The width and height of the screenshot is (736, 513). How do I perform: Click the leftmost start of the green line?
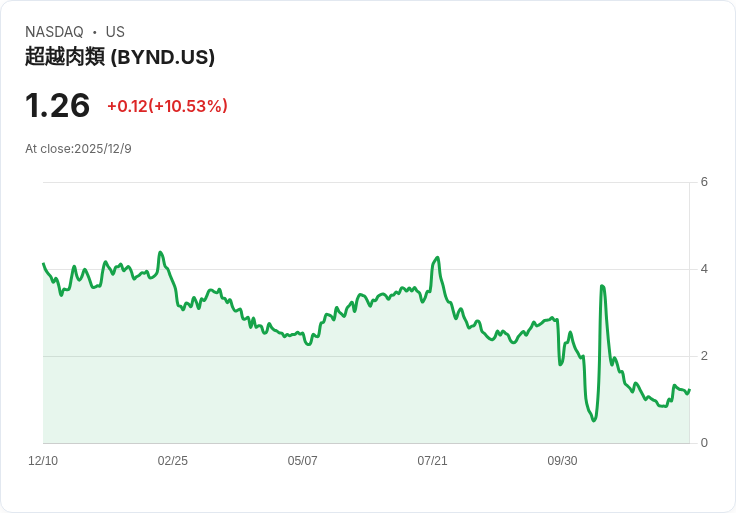click(x=43, y=264)
